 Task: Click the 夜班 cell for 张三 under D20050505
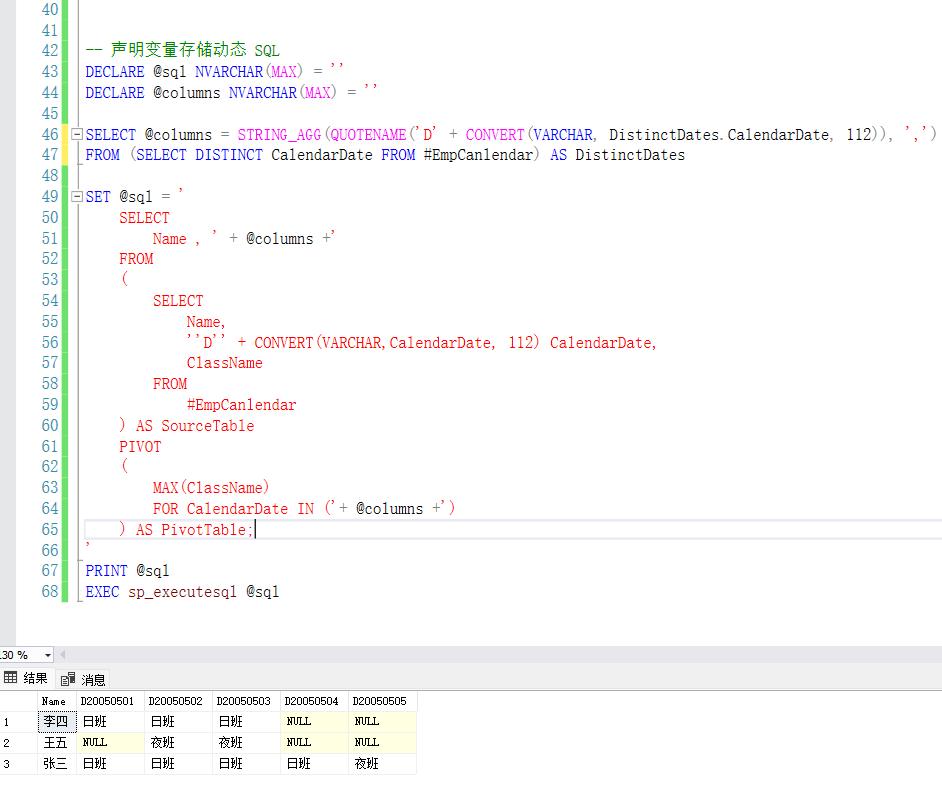[382, 764]
